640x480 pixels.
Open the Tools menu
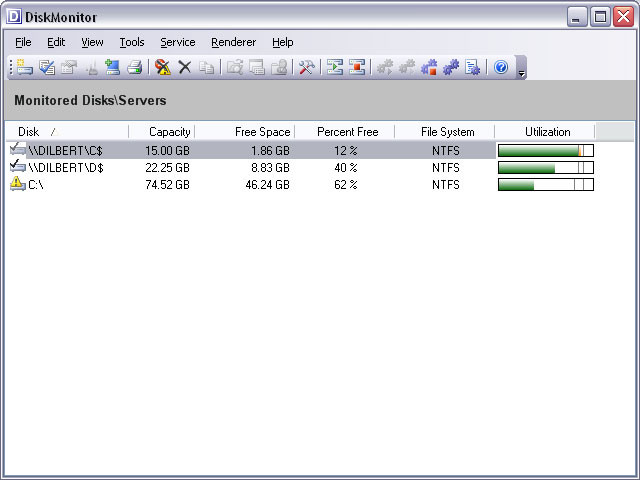pos(132,42)
